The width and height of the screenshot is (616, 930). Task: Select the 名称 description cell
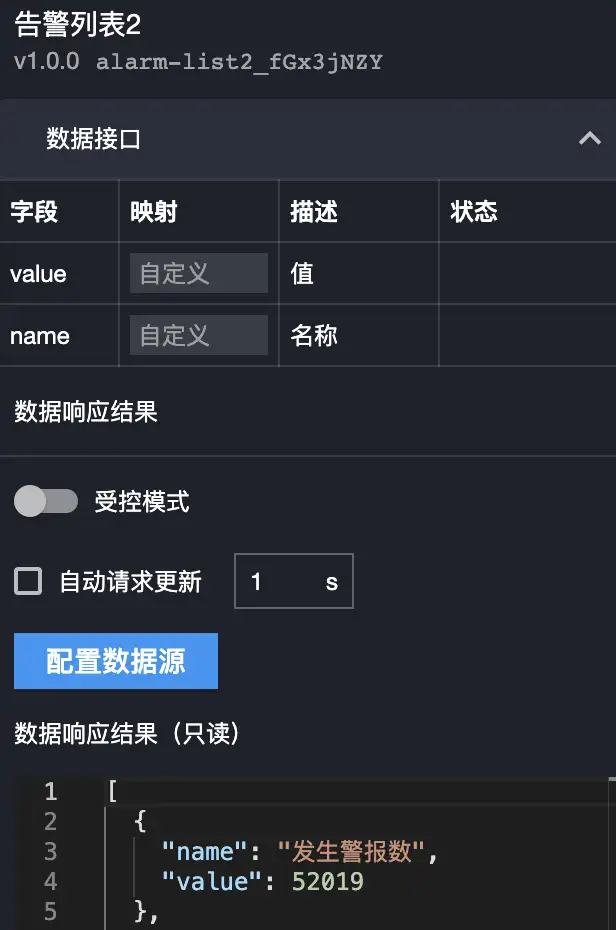coord(314,335)
